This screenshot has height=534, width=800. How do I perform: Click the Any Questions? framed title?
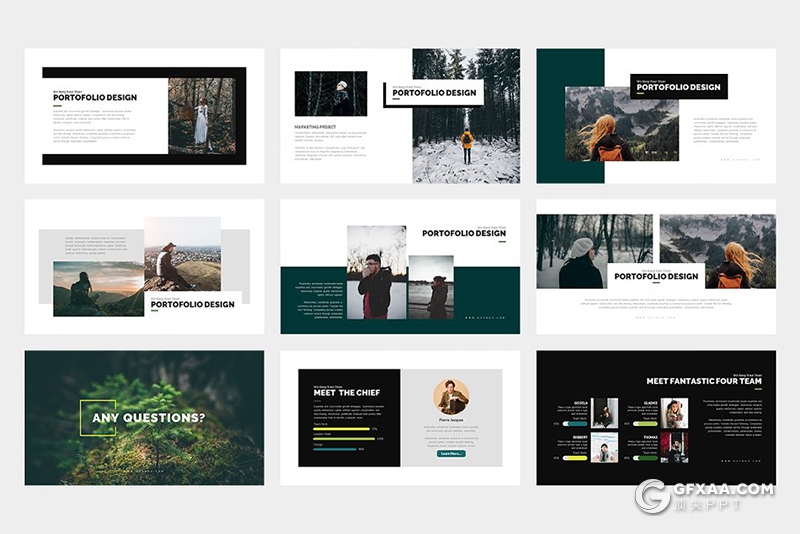point(149,417)
